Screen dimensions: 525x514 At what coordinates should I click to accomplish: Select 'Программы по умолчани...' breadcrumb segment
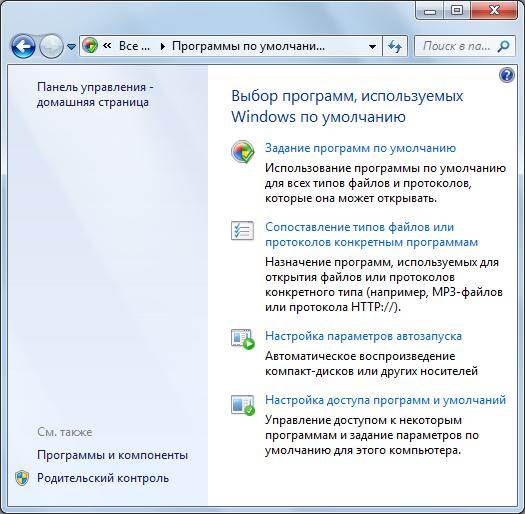click(248, 46)
